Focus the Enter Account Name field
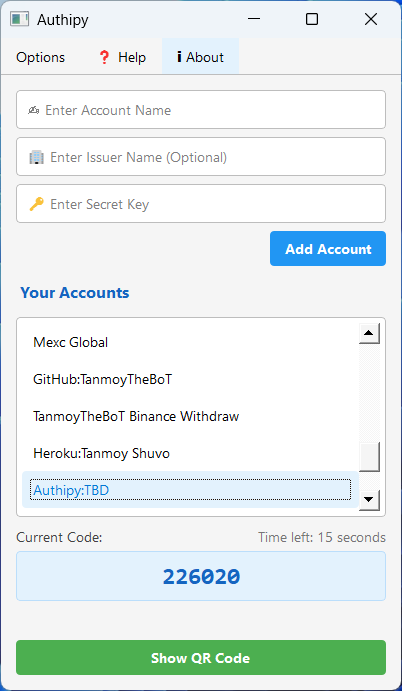 [x=201, y=110]
